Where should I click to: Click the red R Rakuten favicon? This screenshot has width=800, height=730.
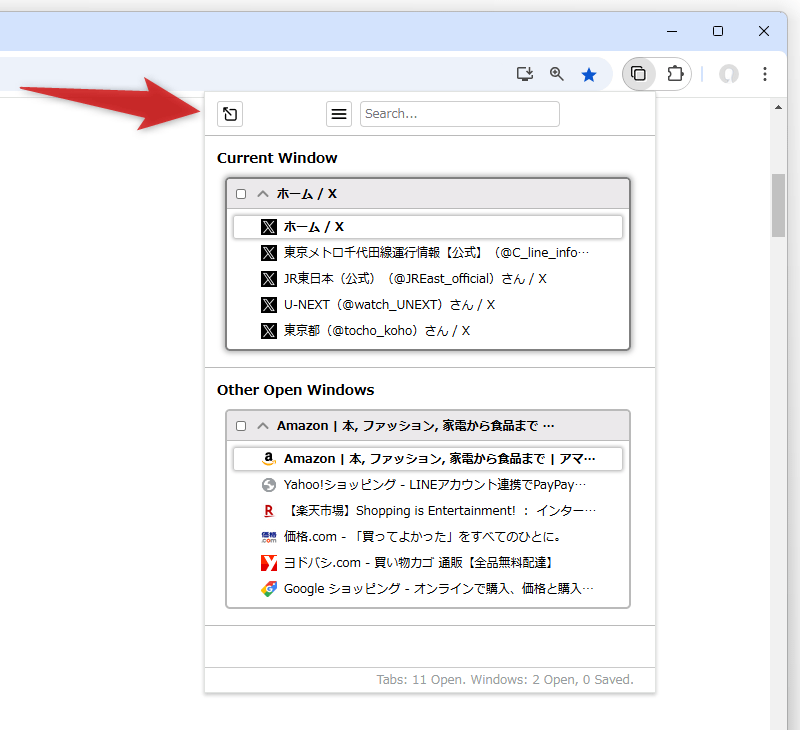(269, 511)
